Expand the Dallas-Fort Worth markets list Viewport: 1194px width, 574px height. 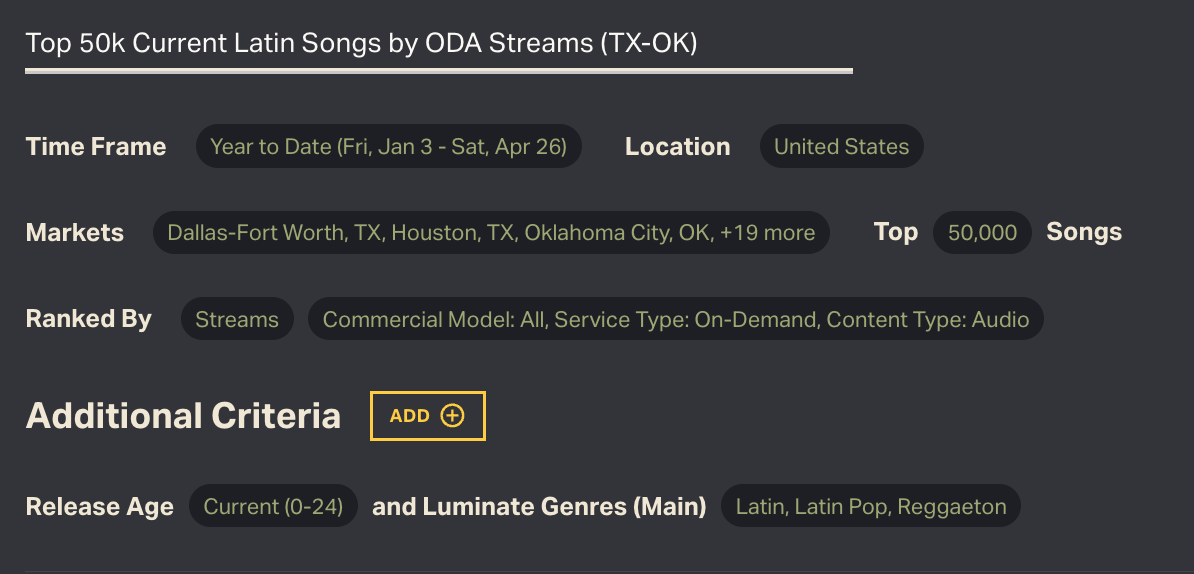click(491, 233)
